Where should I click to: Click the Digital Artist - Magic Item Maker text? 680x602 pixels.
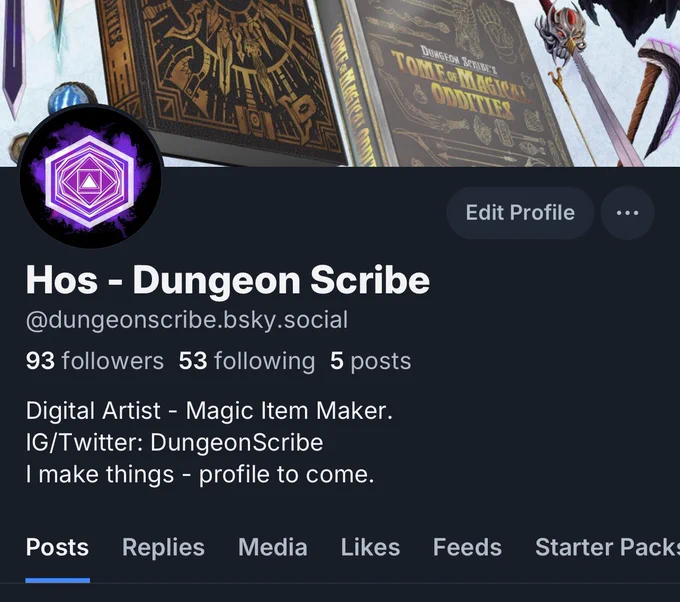(x=209, y=411)
